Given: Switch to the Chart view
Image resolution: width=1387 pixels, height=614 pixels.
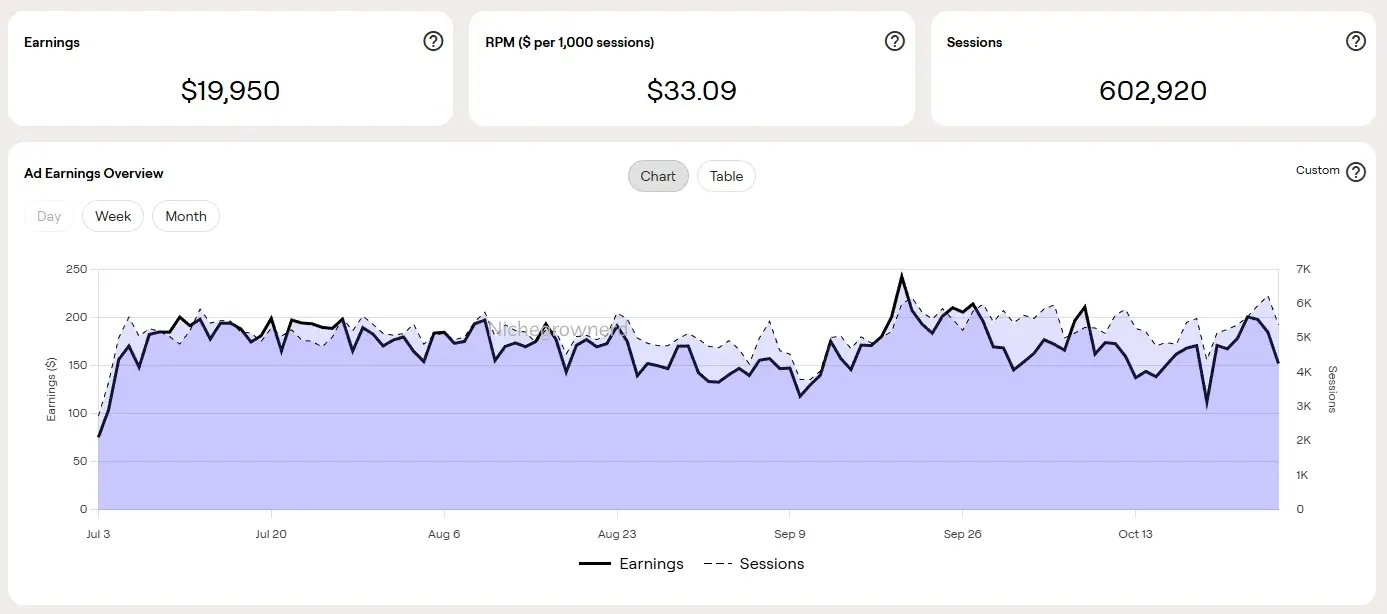Looking at the screenshot, I should 658,176.
